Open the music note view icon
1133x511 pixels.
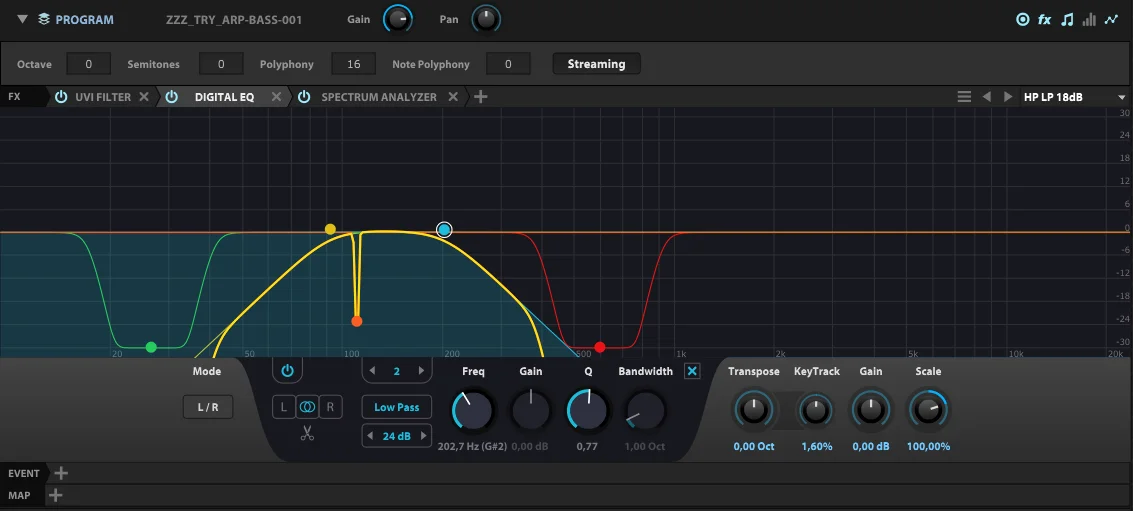point(1067,20)
